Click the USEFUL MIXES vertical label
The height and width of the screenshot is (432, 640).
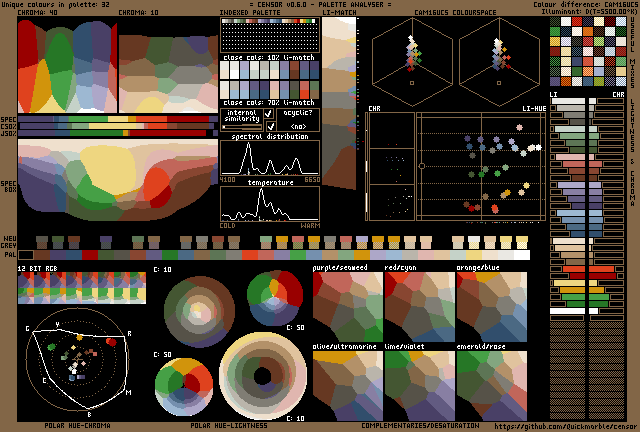coord(633,52)
